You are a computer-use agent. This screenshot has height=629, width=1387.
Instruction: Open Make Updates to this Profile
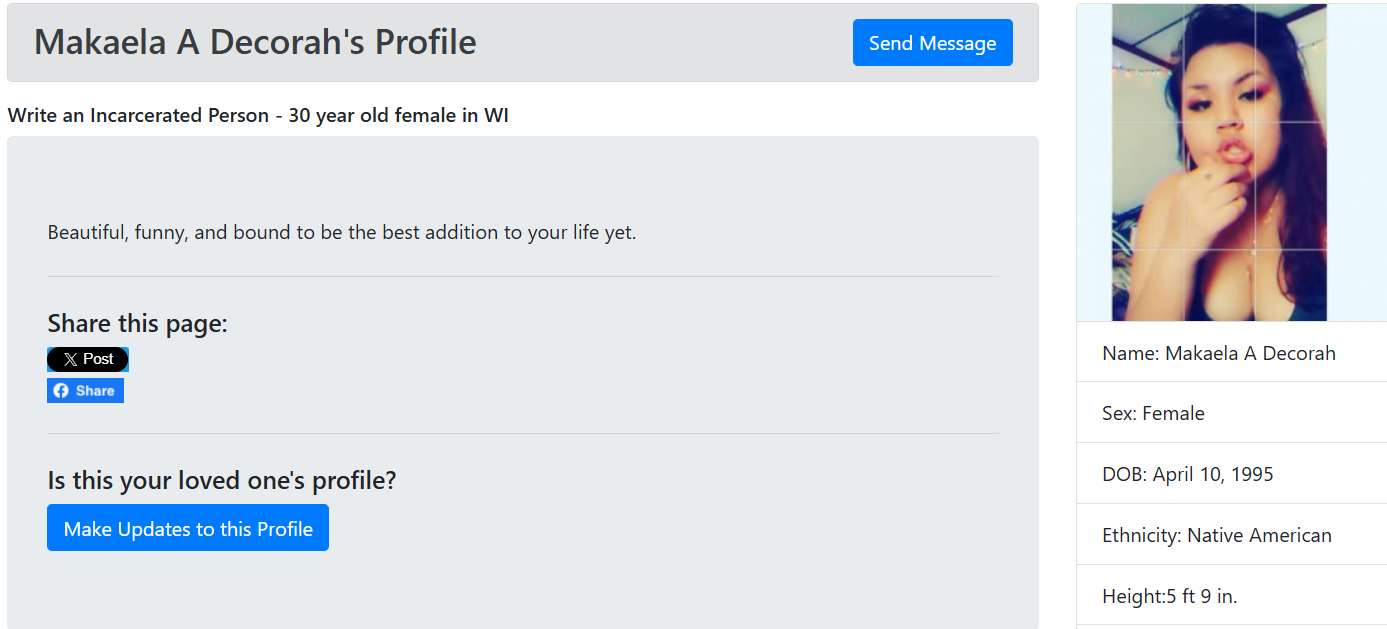pyautogui.click(x=188, y=528)
